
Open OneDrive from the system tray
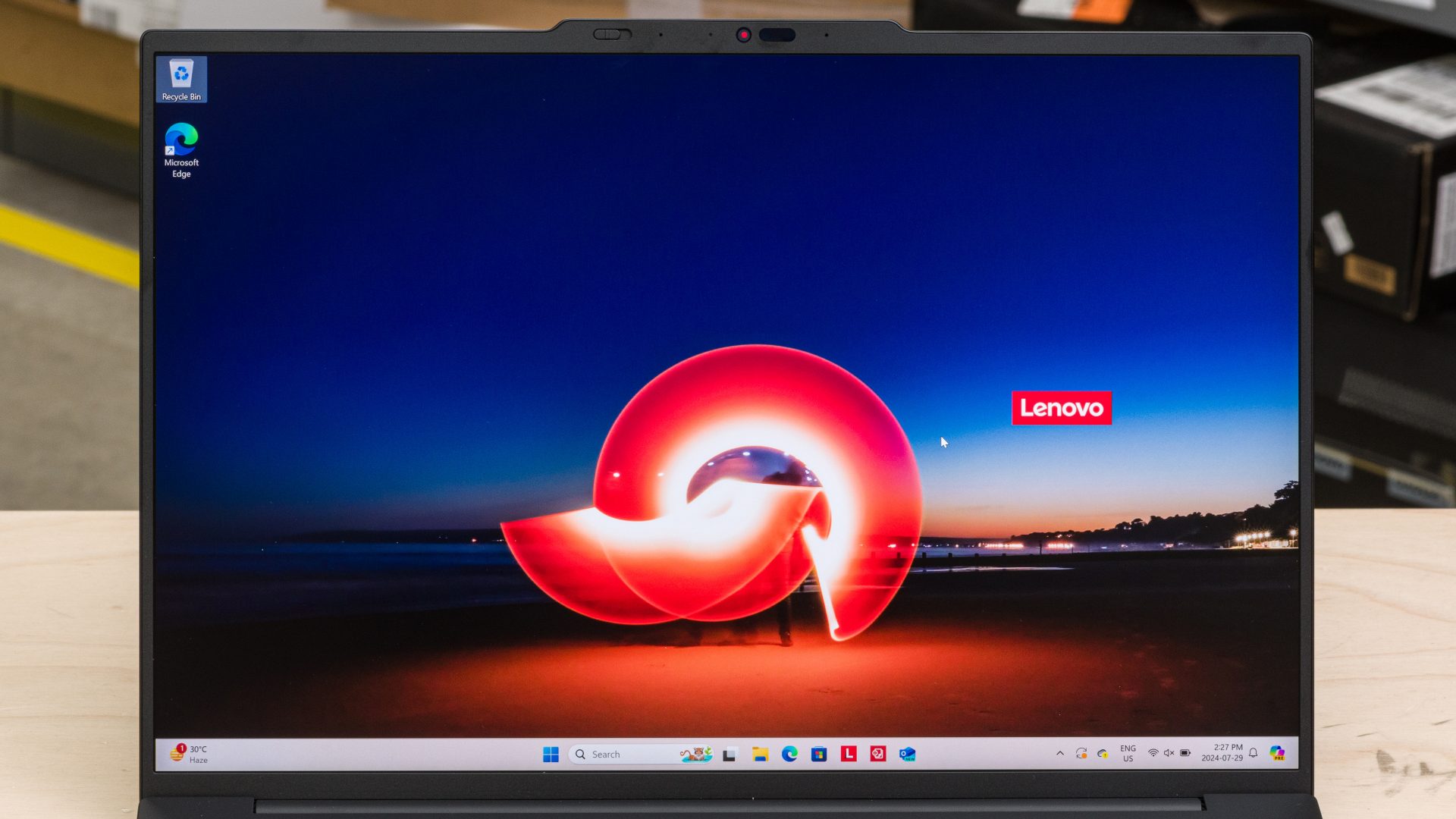pos(1103,753)
